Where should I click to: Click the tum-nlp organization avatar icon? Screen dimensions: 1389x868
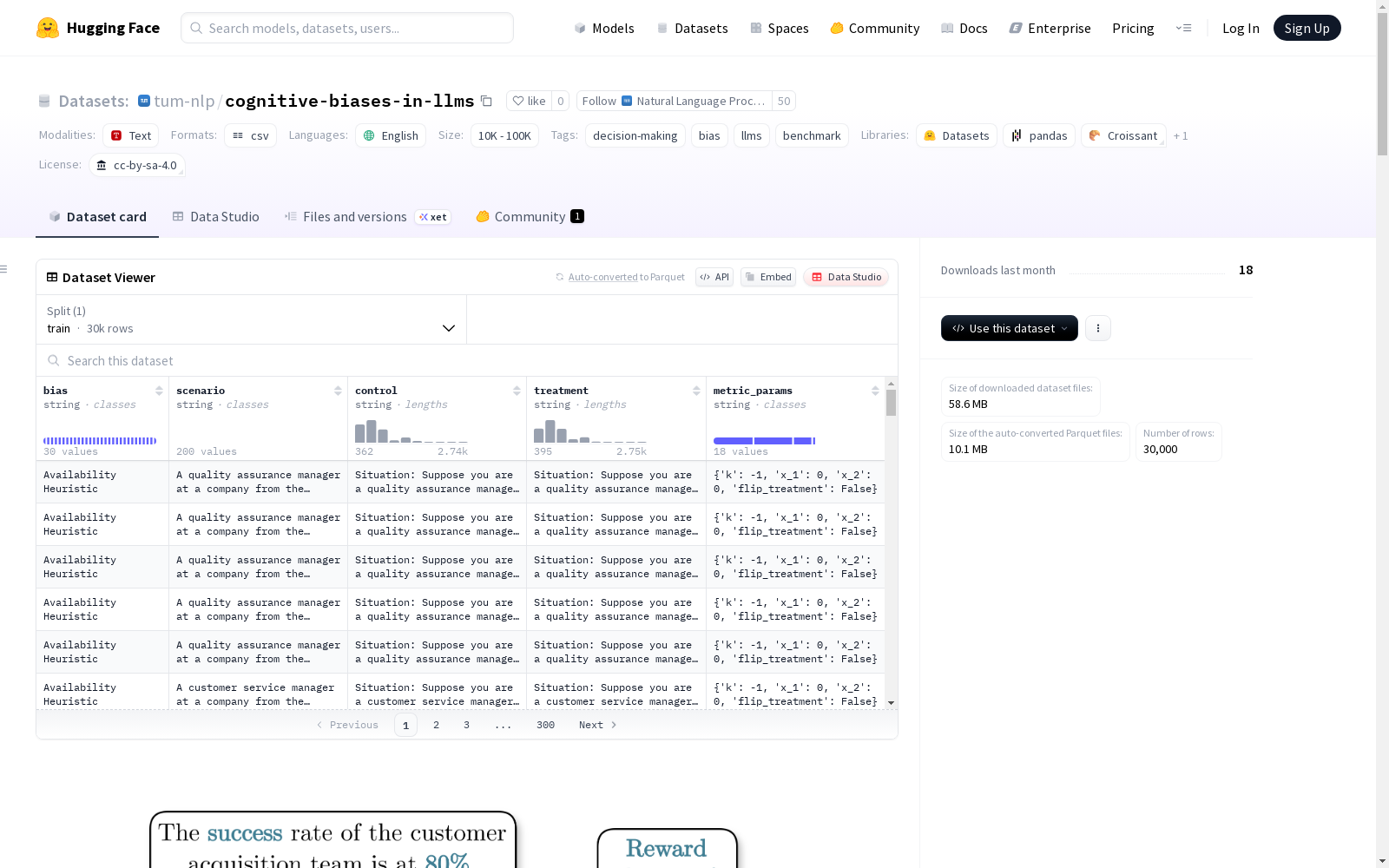(144, 101)
